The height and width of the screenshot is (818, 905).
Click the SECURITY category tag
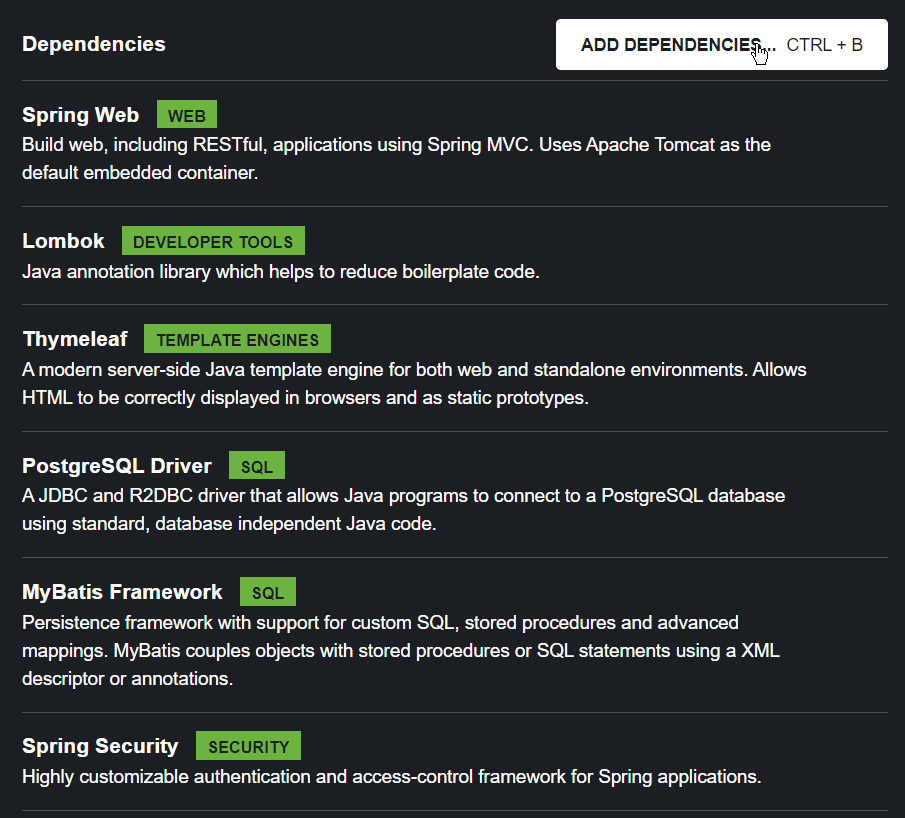pyautogui.click(x=248, y=746)
